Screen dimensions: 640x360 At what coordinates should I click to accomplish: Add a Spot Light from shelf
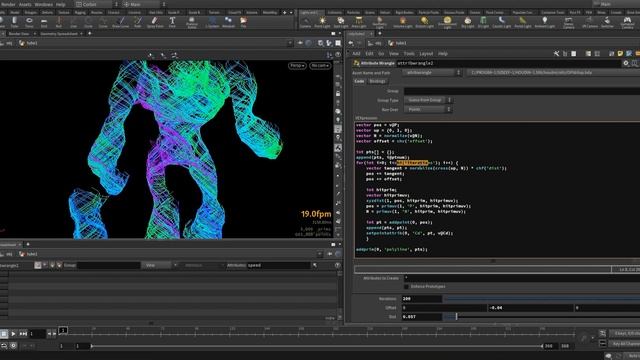tap(341, 22)
